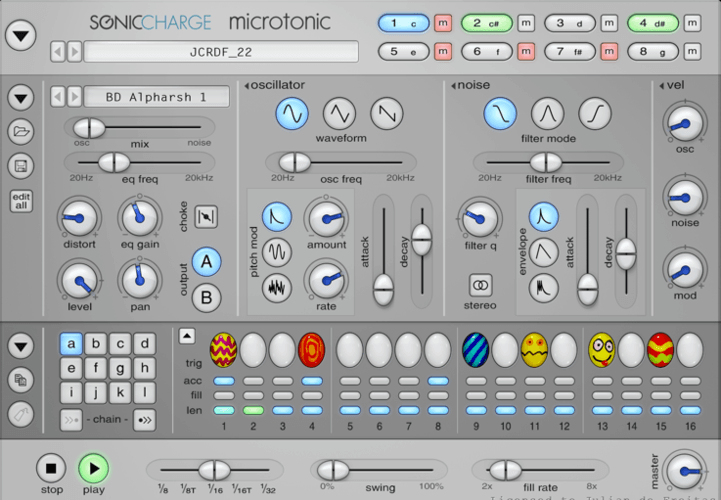
Task: Click the fill rate slider handle
Action: coord(505,470)
